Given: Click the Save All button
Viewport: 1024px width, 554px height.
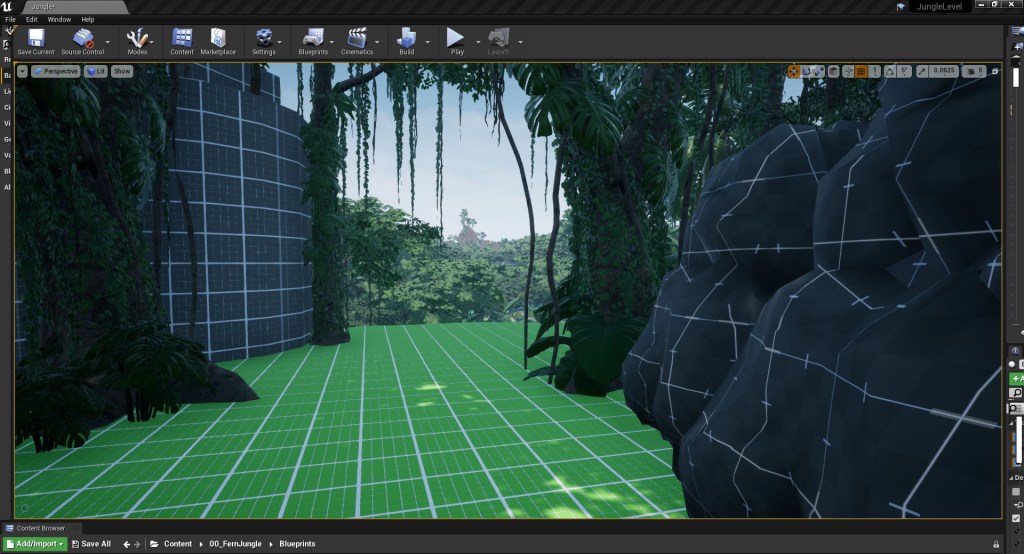Looking at the screenshot, I should coord(91,544).
